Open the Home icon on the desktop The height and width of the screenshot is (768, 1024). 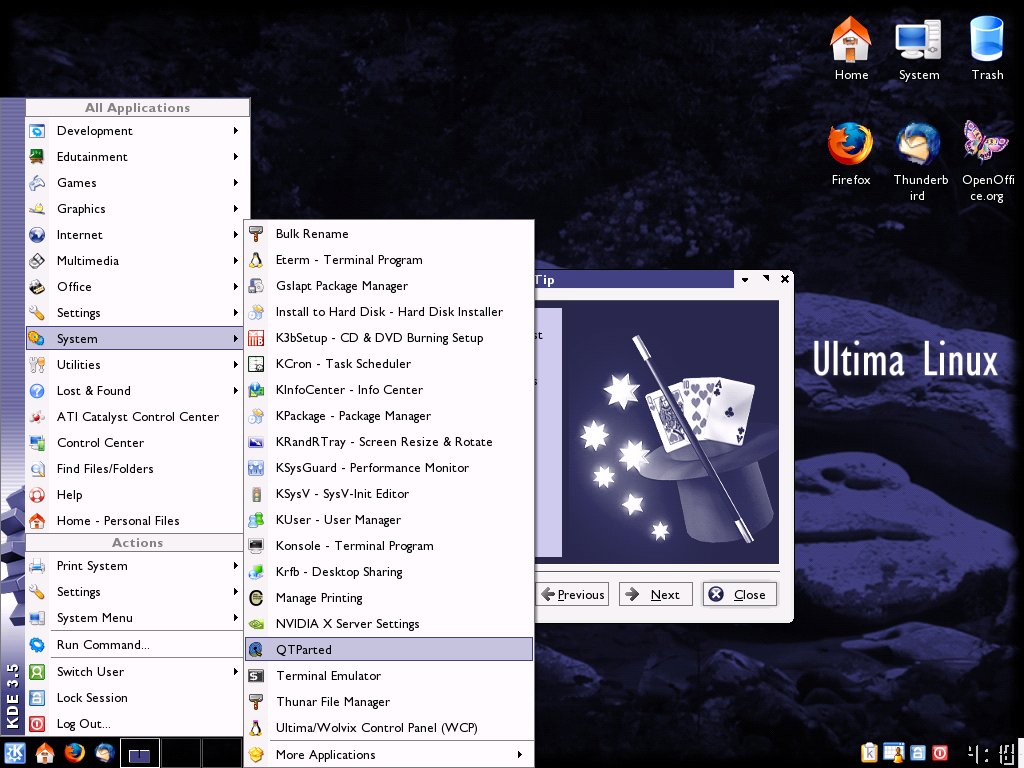click(850, 48)
